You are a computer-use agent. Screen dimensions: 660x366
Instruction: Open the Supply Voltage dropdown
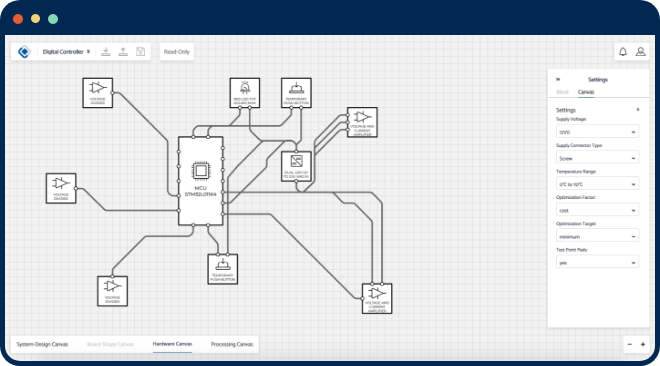[x=597, y=132]
